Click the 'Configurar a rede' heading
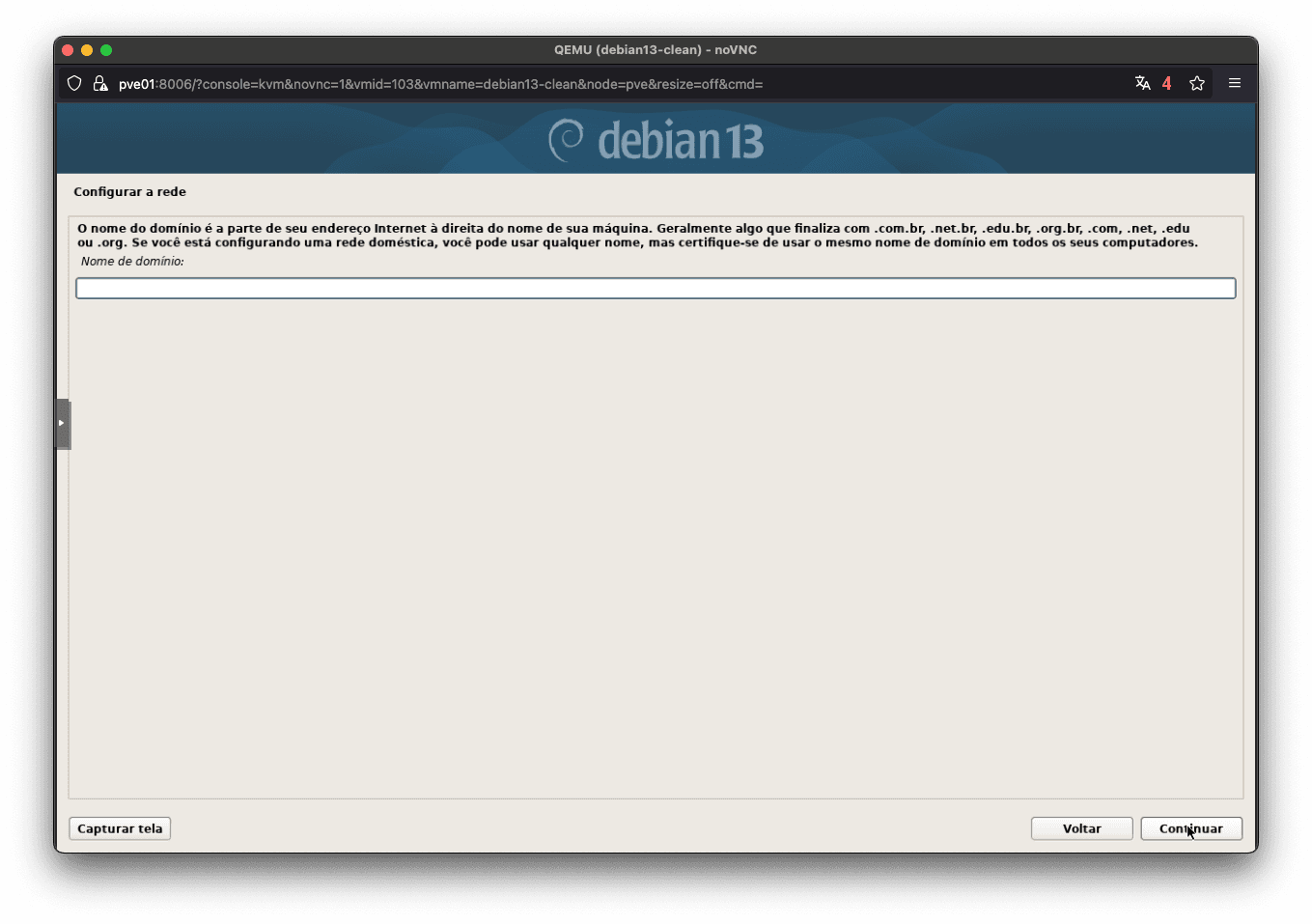Screen dimensions: 1312x924 [x=129, y=191]
